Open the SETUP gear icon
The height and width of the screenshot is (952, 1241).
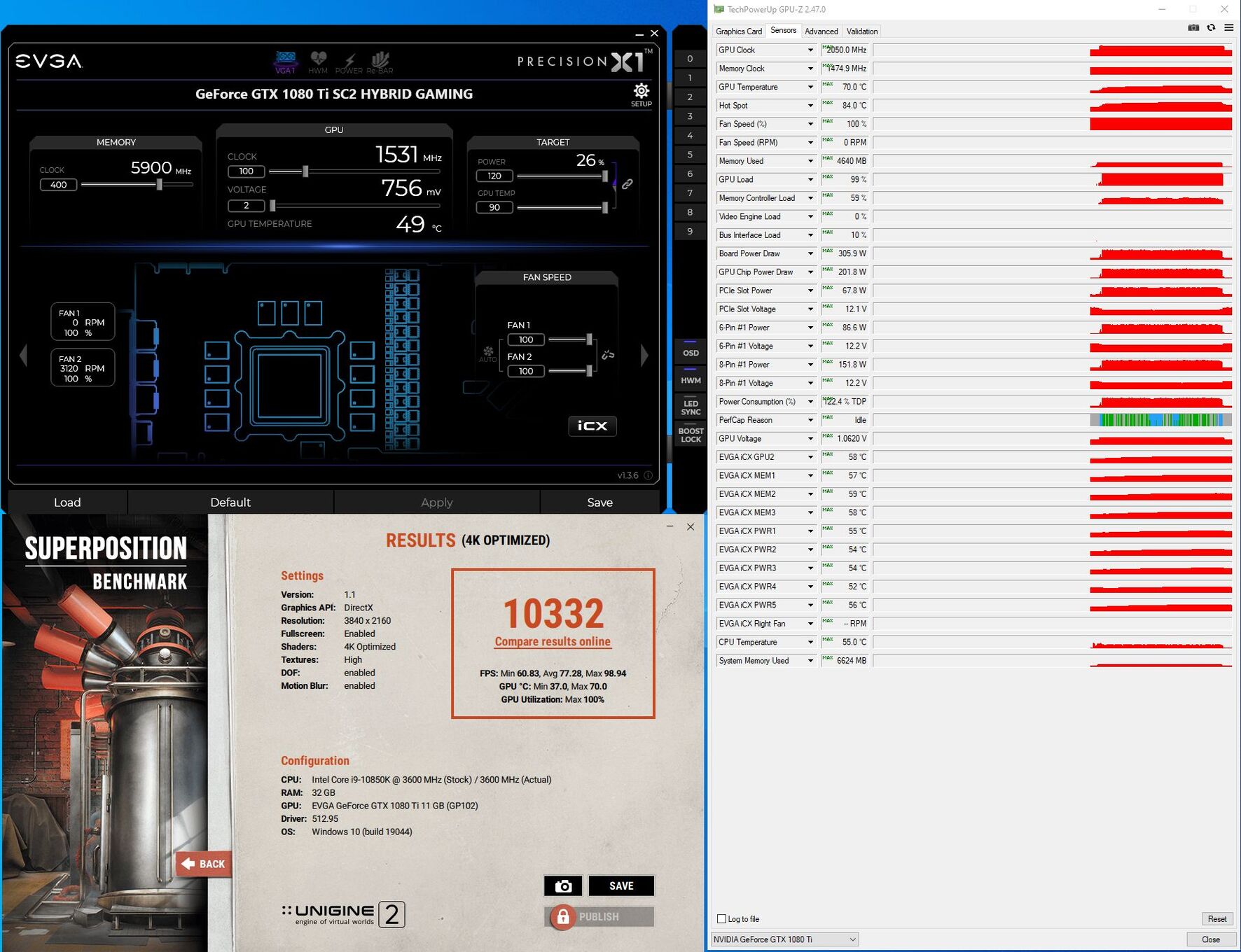(641, 94)
